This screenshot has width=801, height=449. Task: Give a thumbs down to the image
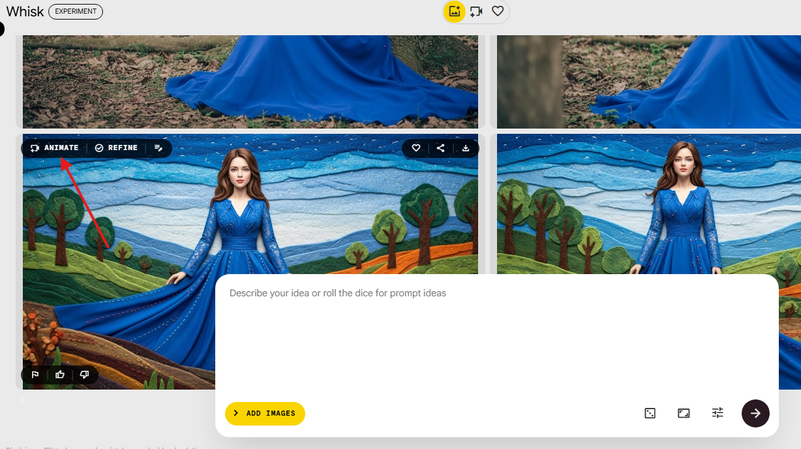click(x=84, y=375)
